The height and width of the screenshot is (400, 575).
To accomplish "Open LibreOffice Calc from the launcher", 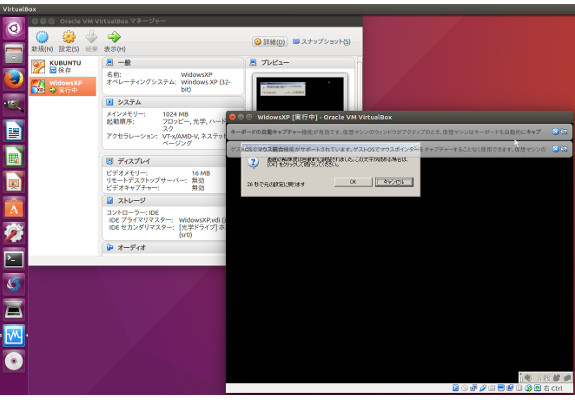I will click(14, 157).
